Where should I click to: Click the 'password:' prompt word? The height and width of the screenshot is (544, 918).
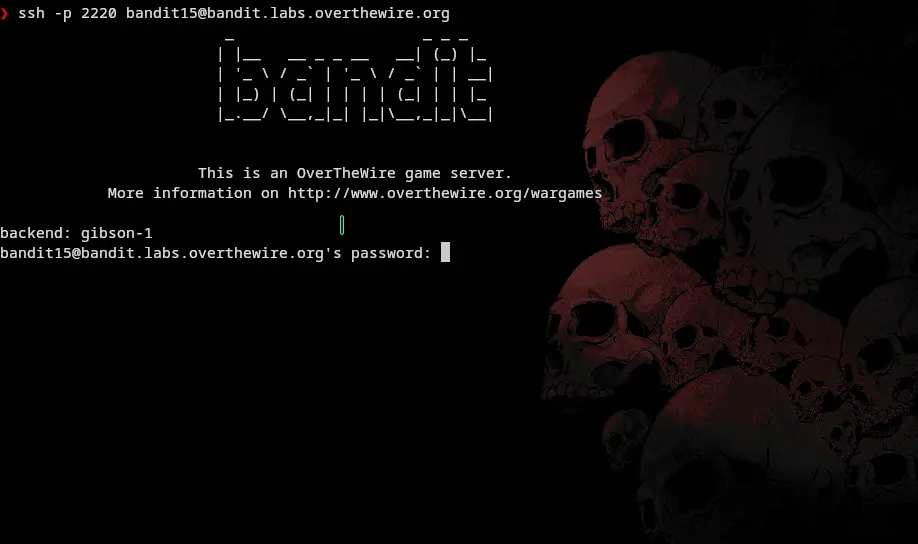point(391,253)
